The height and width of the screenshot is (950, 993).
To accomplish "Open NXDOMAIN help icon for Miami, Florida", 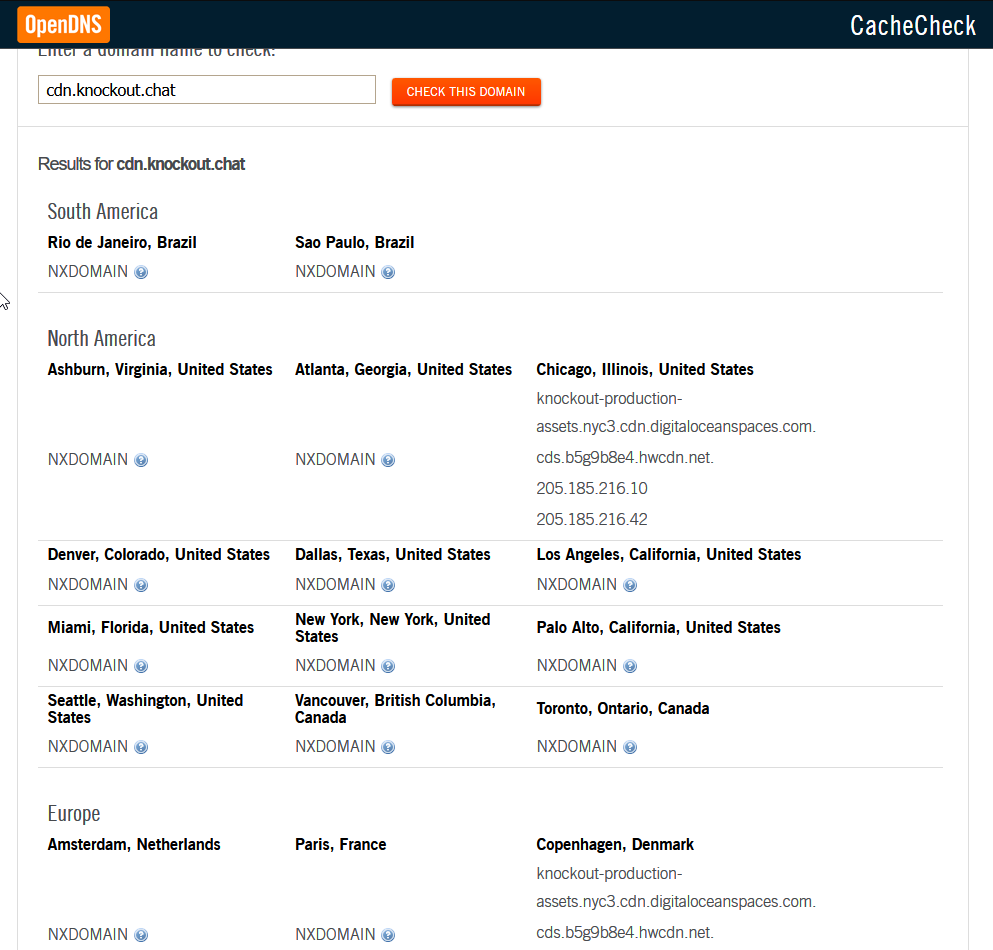I will 141,666.
